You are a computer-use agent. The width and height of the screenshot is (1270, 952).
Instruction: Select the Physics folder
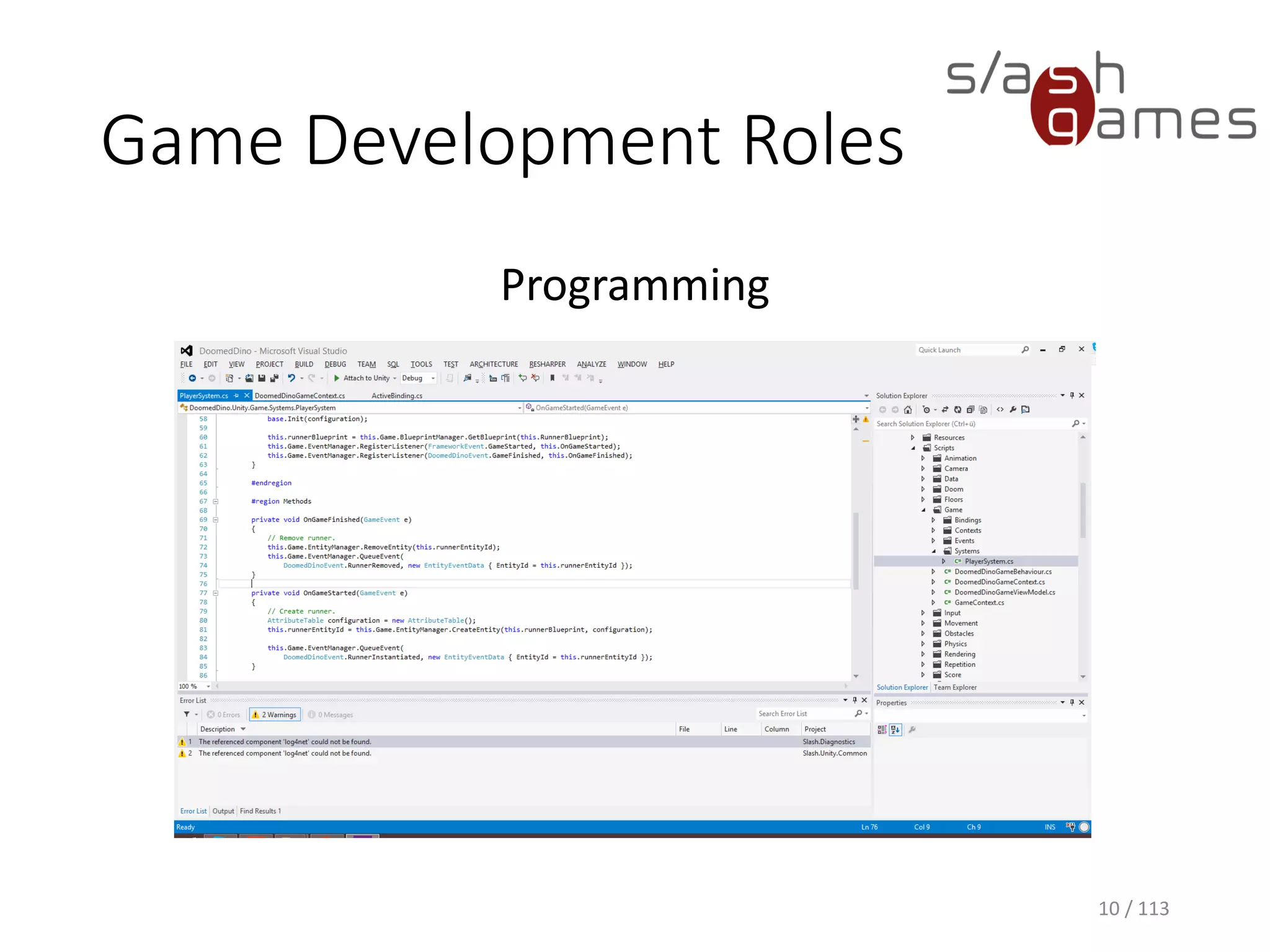pos(955,644)
